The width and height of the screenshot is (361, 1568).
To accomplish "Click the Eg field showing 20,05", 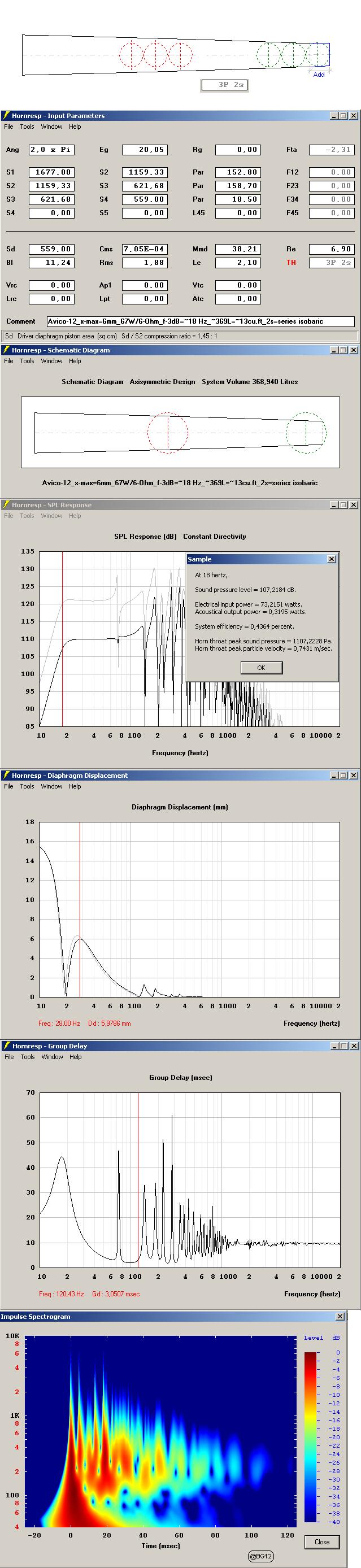I will (145, 150).
